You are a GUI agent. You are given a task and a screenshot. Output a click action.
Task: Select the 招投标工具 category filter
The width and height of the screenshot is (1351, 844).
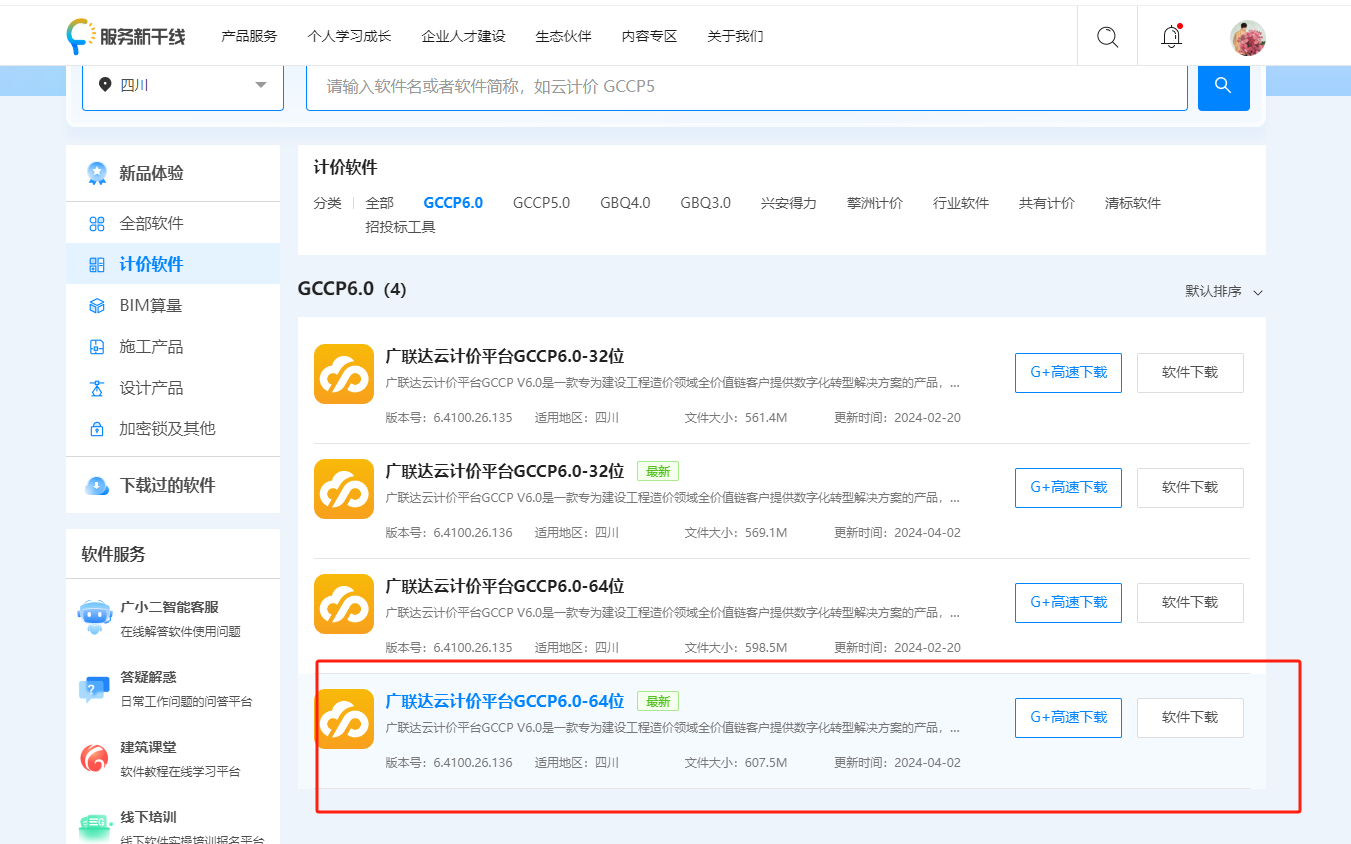[x=400, y=227]
